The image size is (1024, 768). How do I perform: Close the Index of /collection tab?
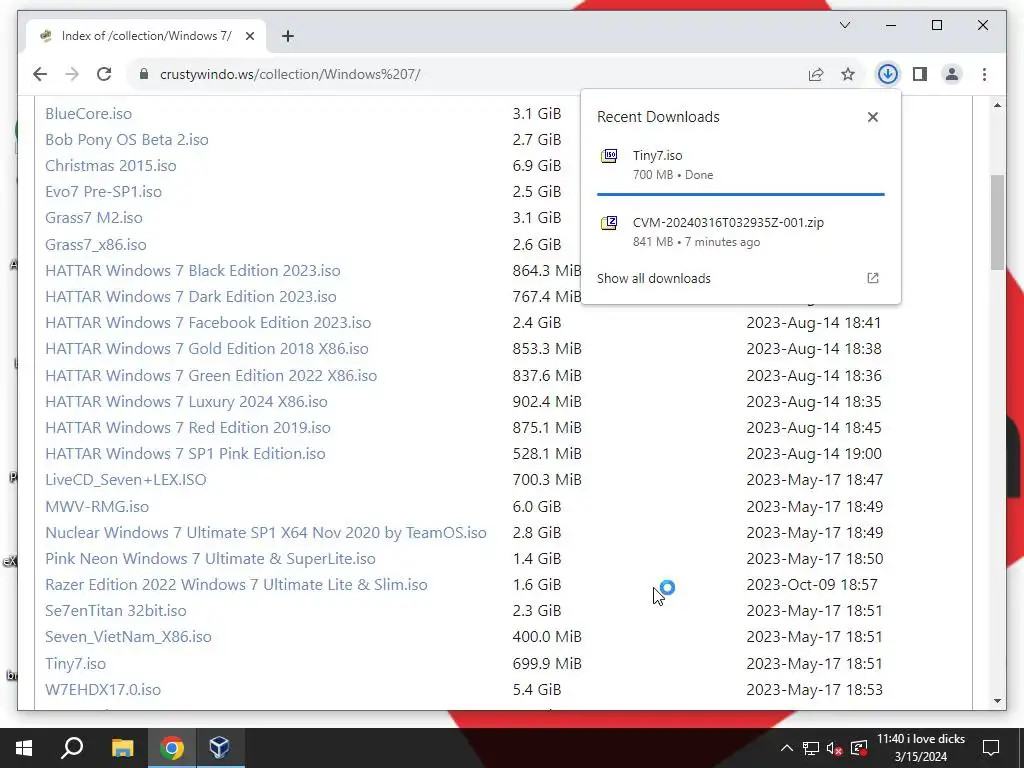(249, 36)
